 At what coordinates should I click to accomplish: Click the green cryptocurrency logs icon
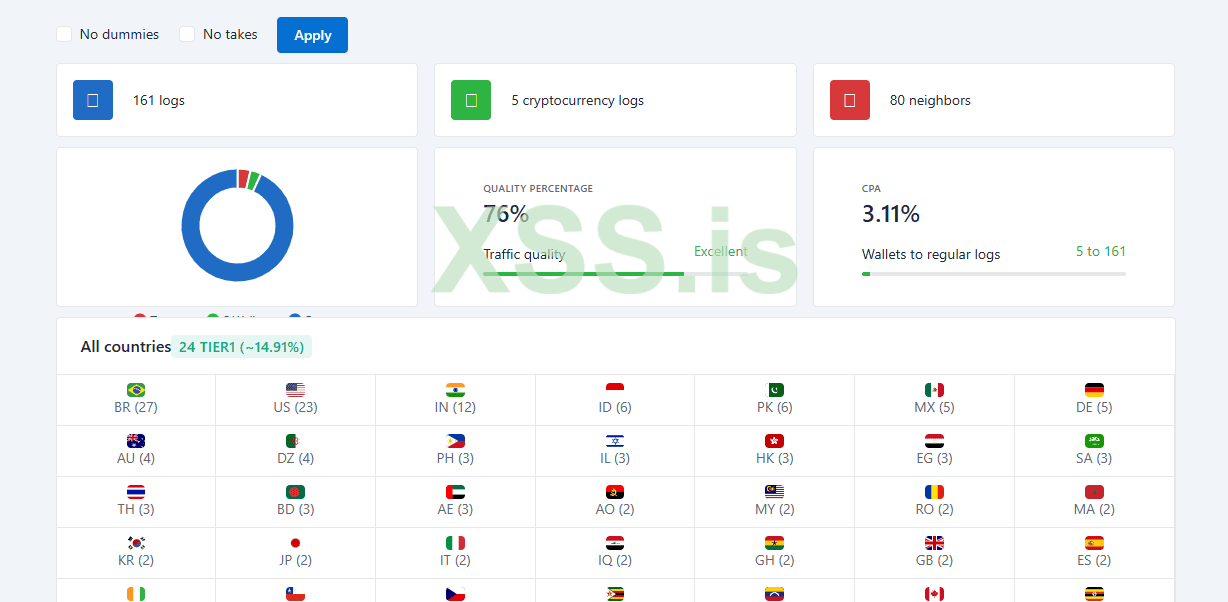coord(471,100)
